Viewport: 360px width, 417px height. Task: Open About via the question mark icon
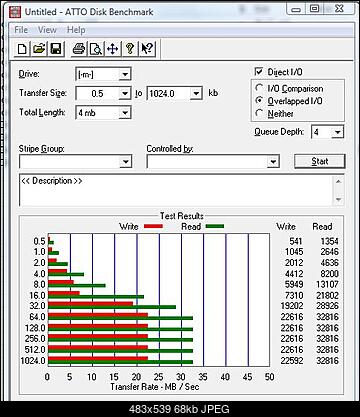click(x=130, y=49)
